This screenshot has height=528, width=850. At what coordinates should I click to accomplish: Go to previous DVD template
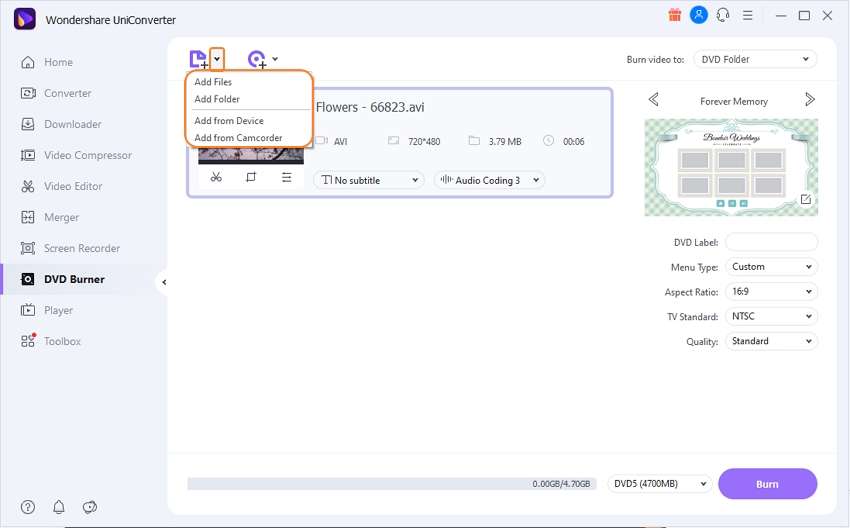(x=654, y=100)
